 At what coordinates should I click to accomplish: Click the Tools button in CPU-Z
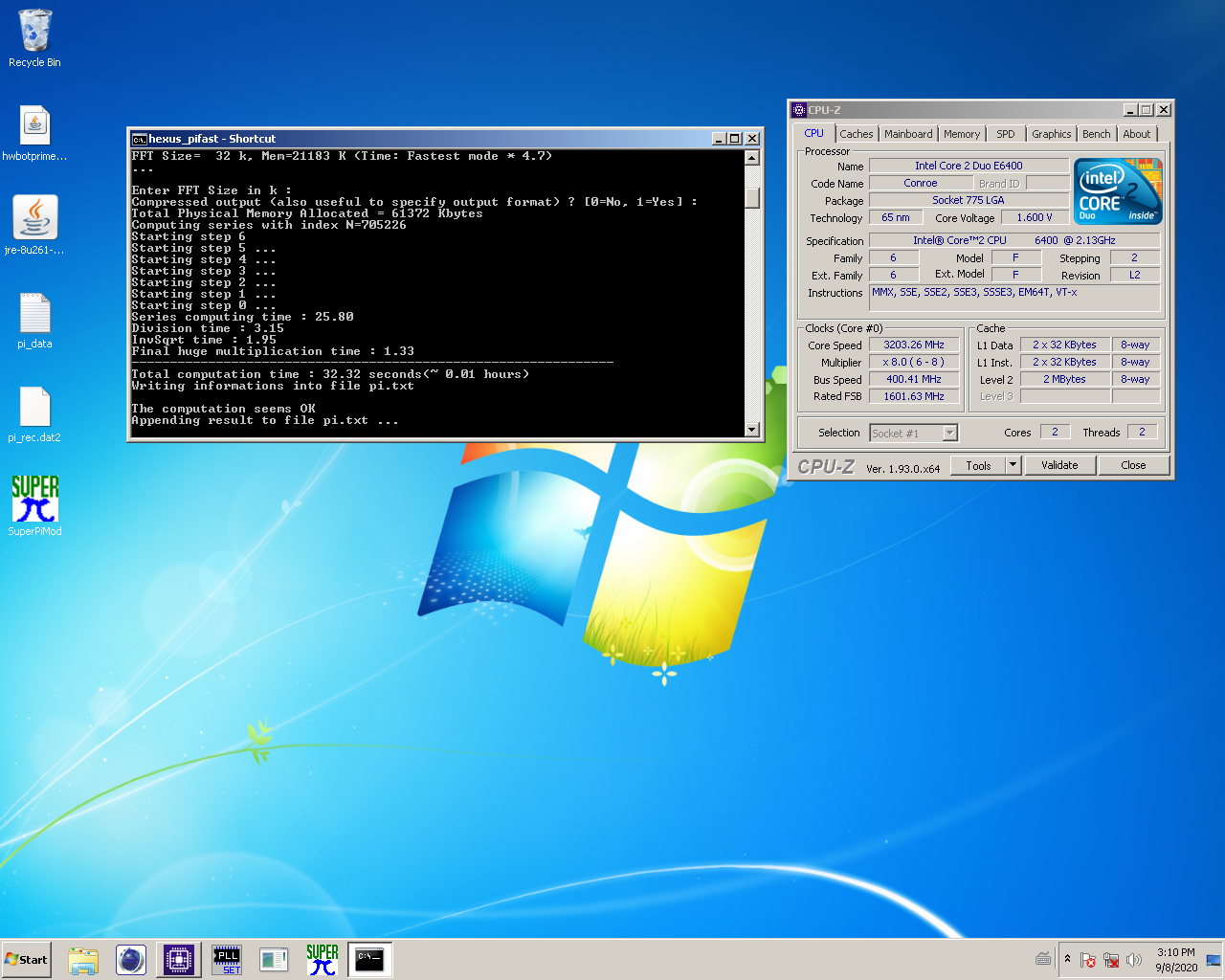pos(979,465)
